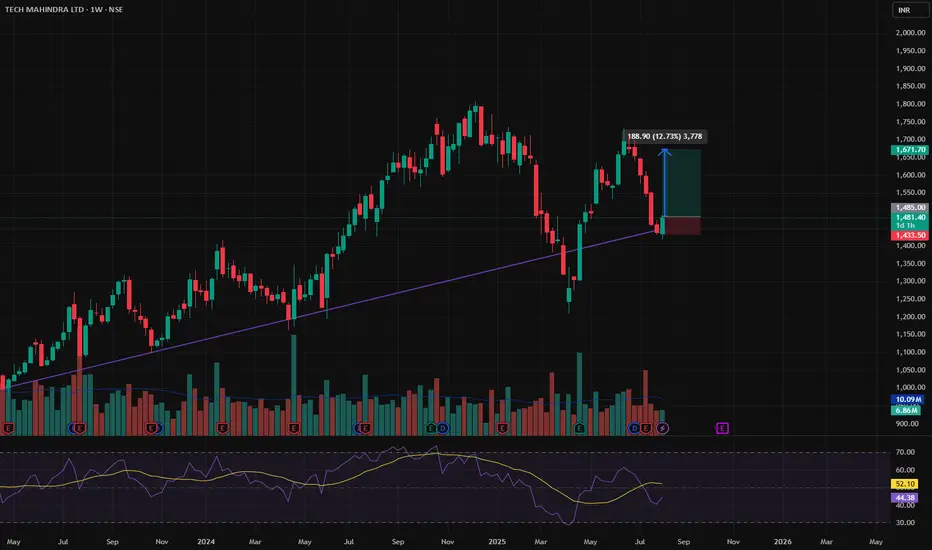The height and width of the screenshot is (550, 932).
Task: Select the 188.90 (12.73%) measurement label
Action: click(x=665, y=137)
